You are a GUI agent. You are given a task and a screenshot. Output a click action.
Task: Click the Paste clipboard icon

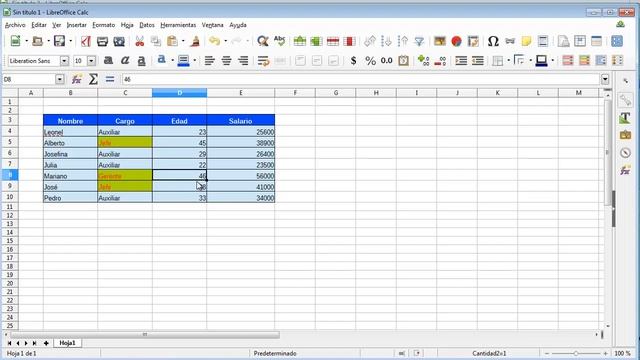172,41
